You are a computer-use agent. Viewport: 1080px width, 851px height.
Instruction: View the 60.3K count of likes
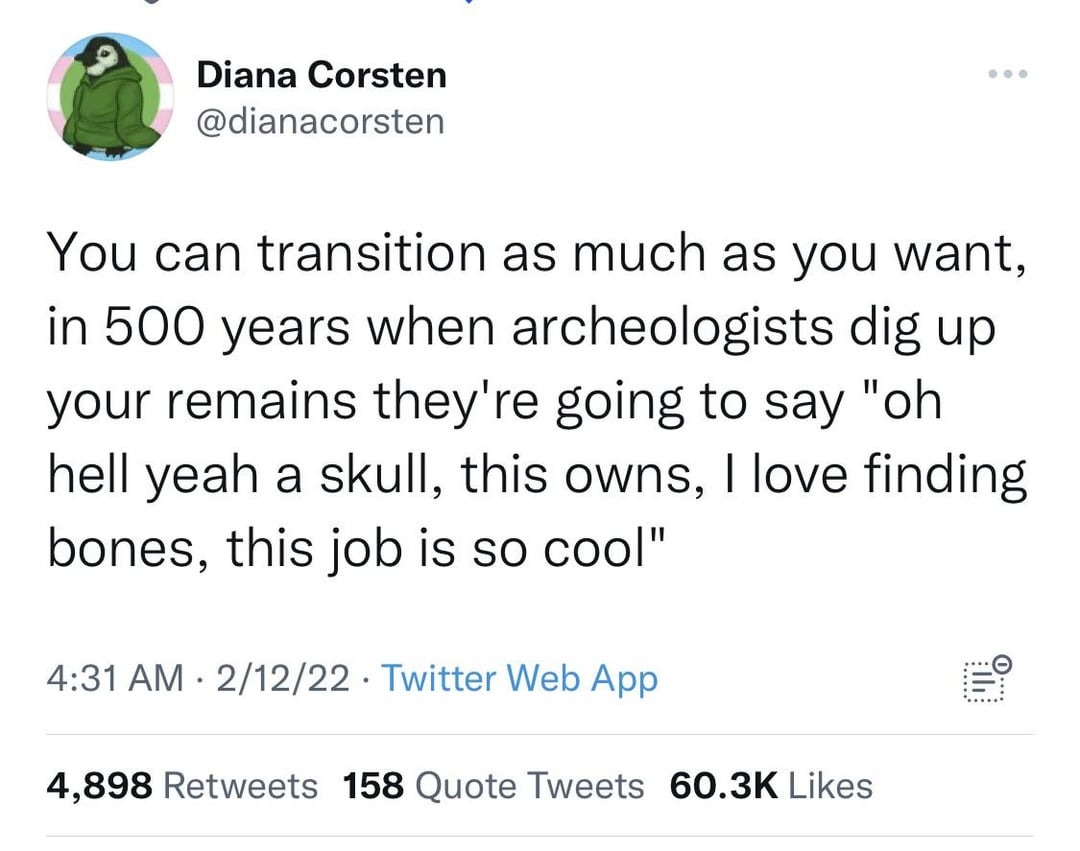click(x=723, y=786)
